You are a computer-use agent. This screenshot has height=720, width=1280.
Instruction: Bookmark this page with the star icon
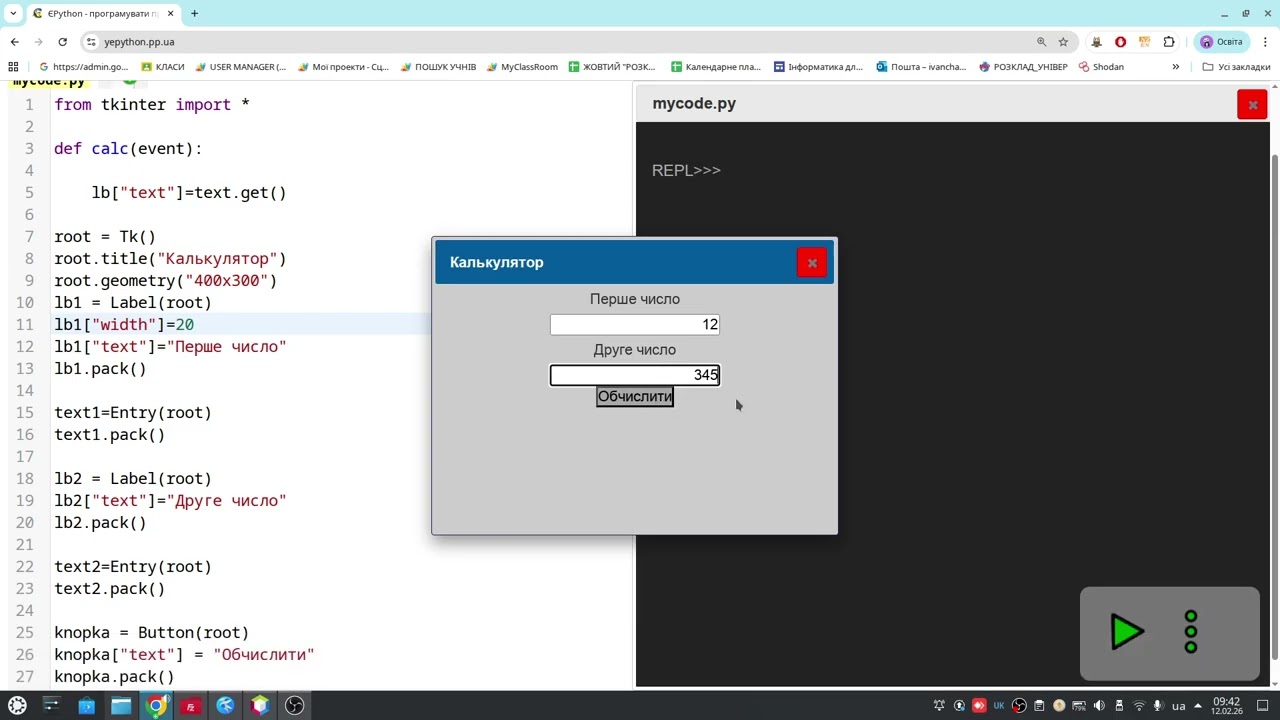tap(1063, 42)
